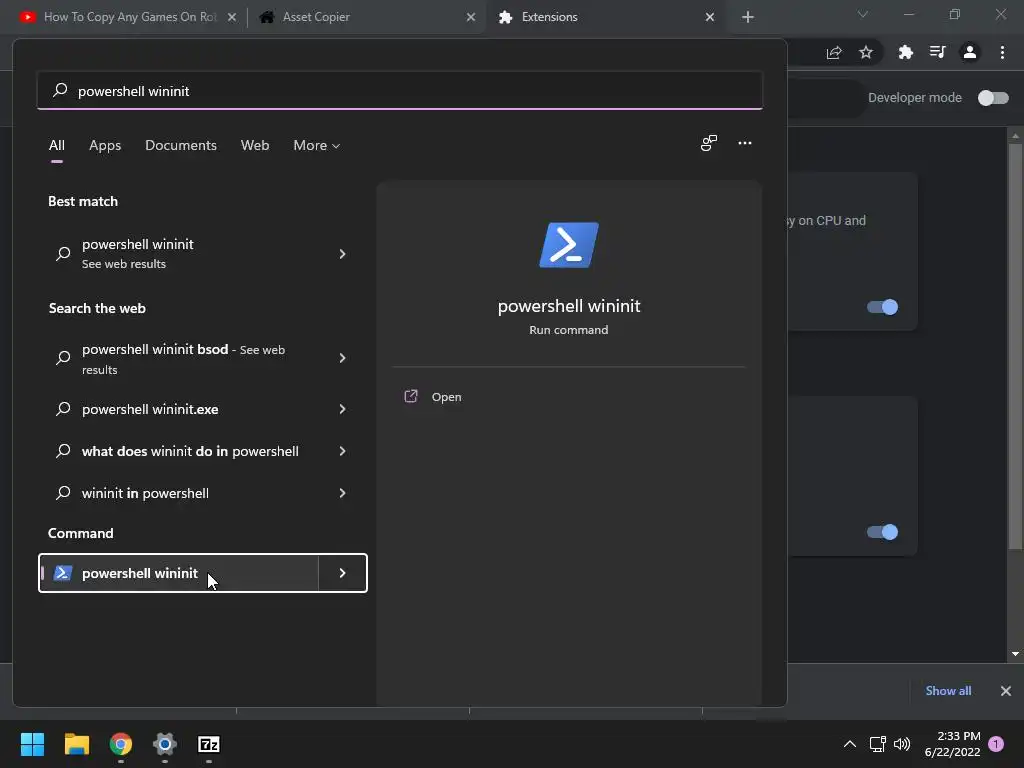Click the search magnifier icon in box

tap(60, 90)
